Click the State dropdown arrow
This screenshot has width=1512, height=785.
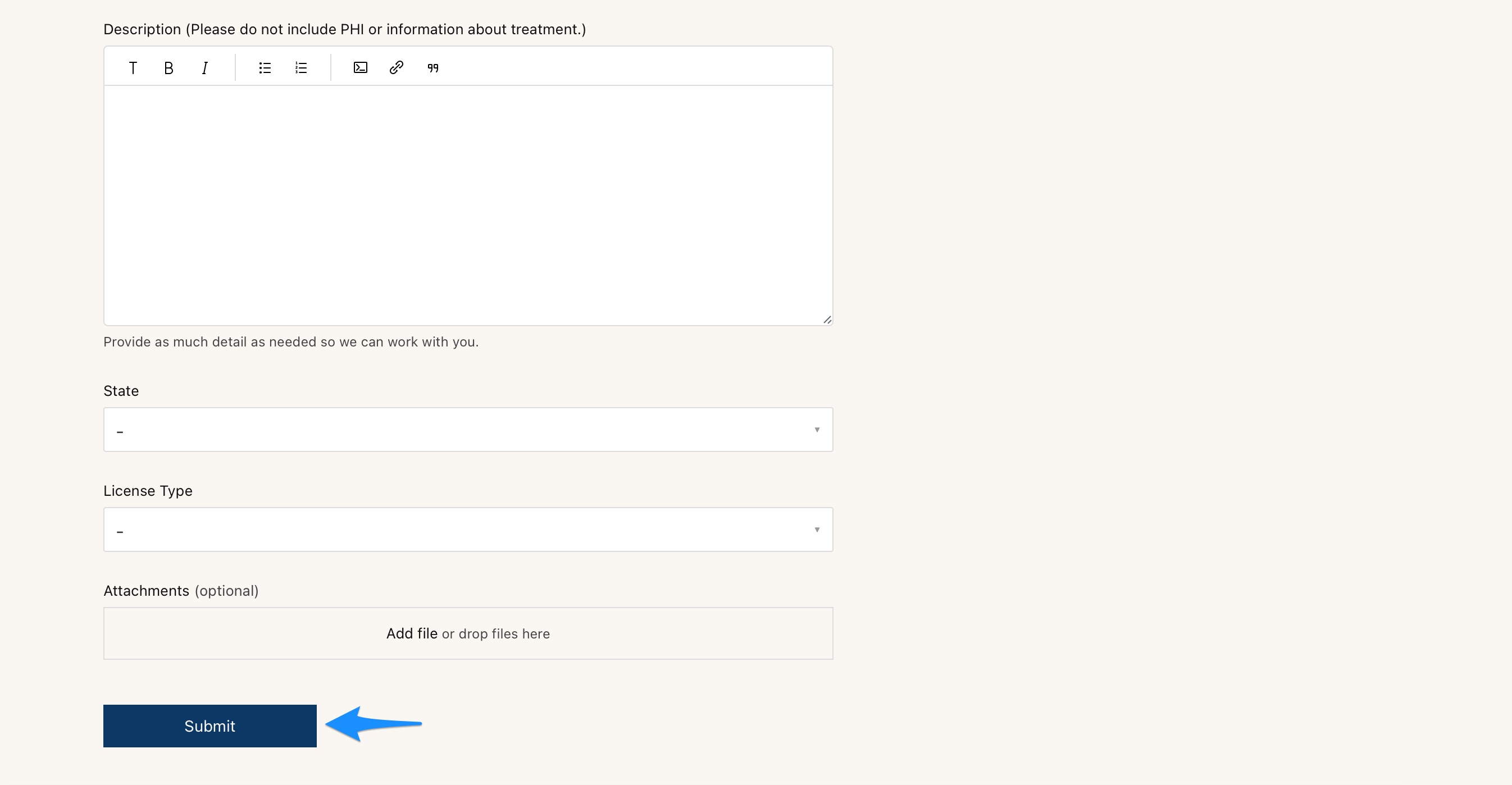[x=817, y=430]
